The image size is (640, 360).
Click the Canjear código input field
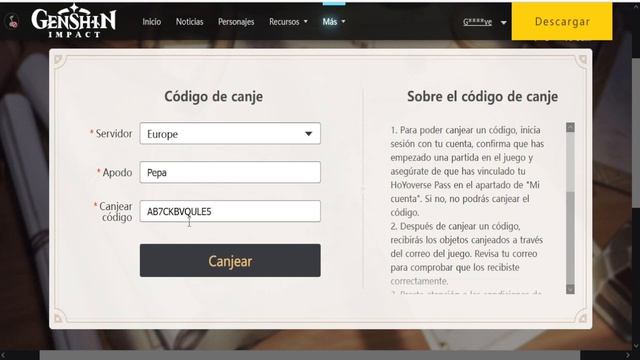point(230,211)
